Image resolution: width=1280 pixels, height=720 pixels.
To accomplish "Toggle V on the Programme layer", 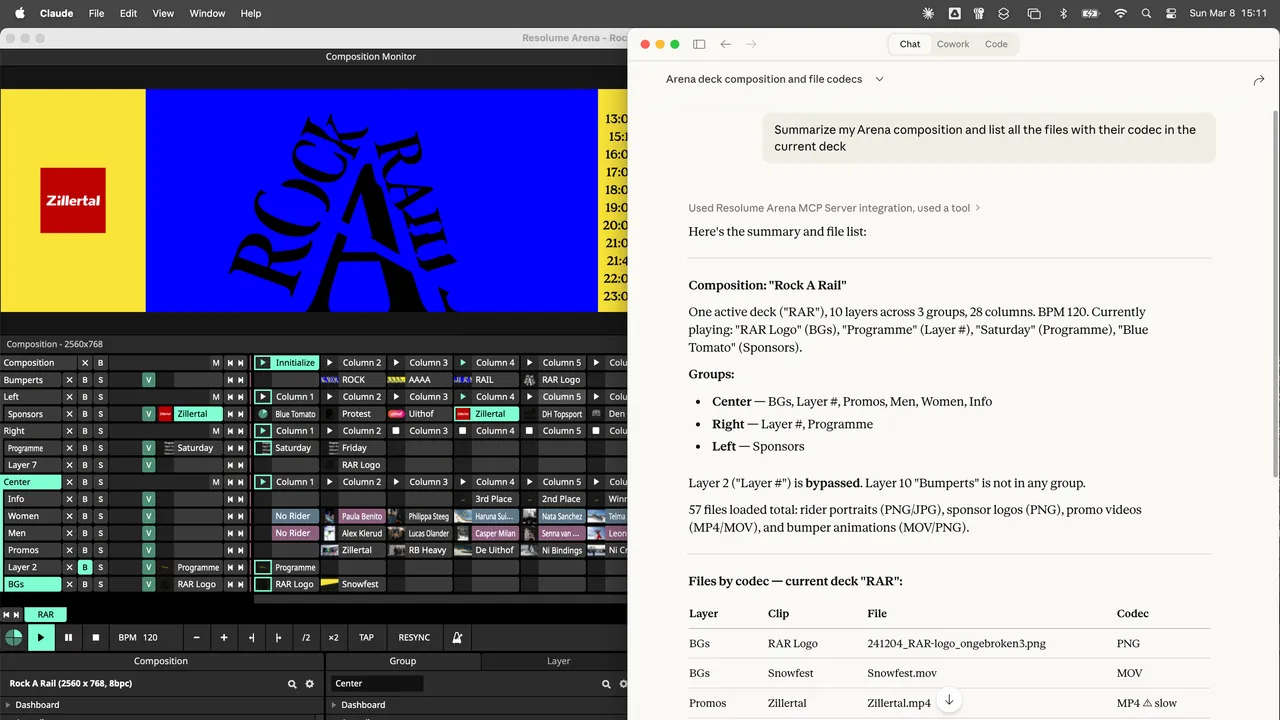I will coord(149,448).
